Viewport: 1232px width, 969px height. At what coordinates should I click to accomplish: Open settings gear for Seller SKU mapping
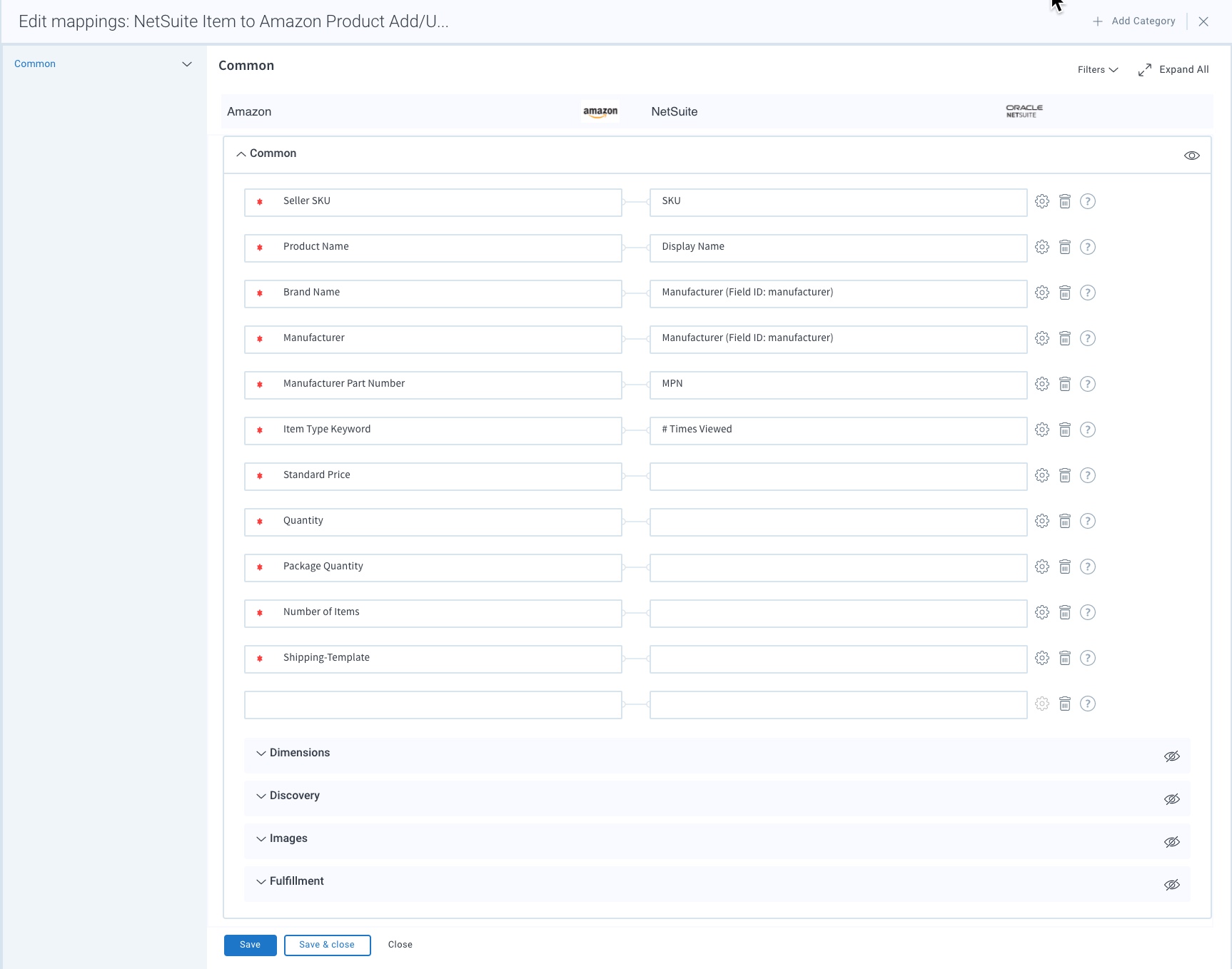pyautogui.click(x=1042, y=201)
